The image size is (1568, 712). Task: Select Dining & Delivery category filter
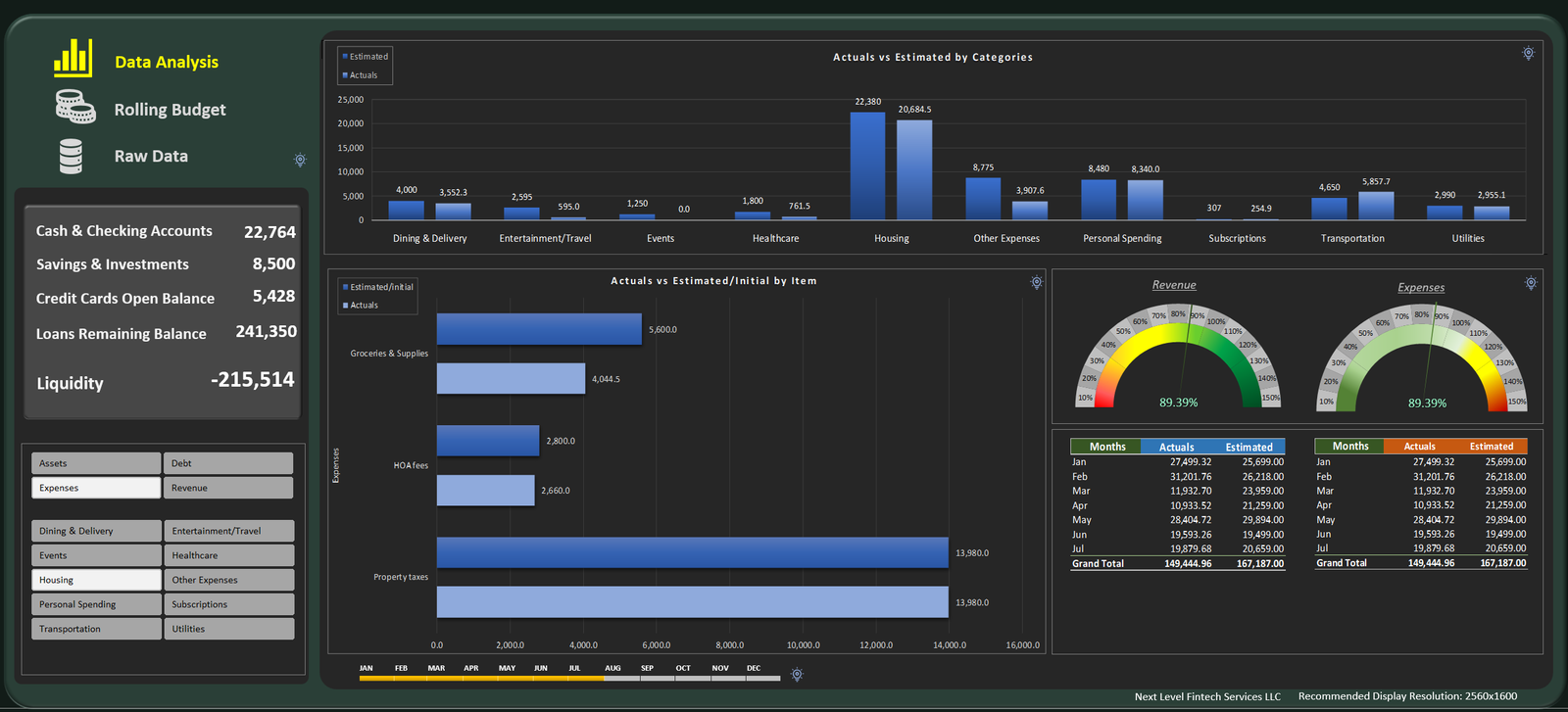click(x=96, y=531)
